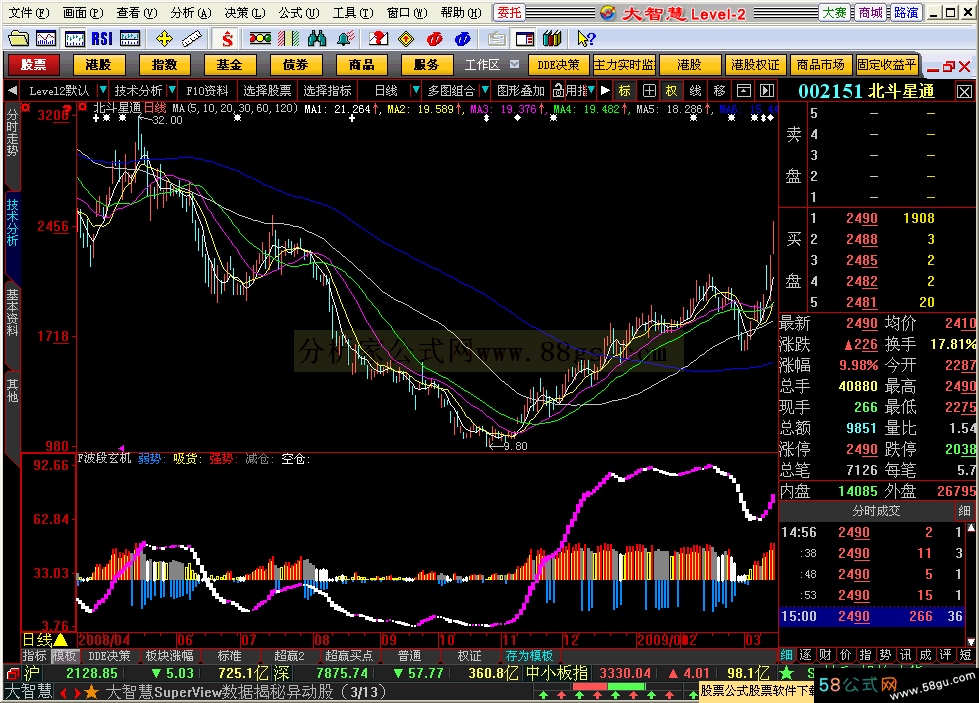Toggle the 权 adjustment button

coord(672,91)
